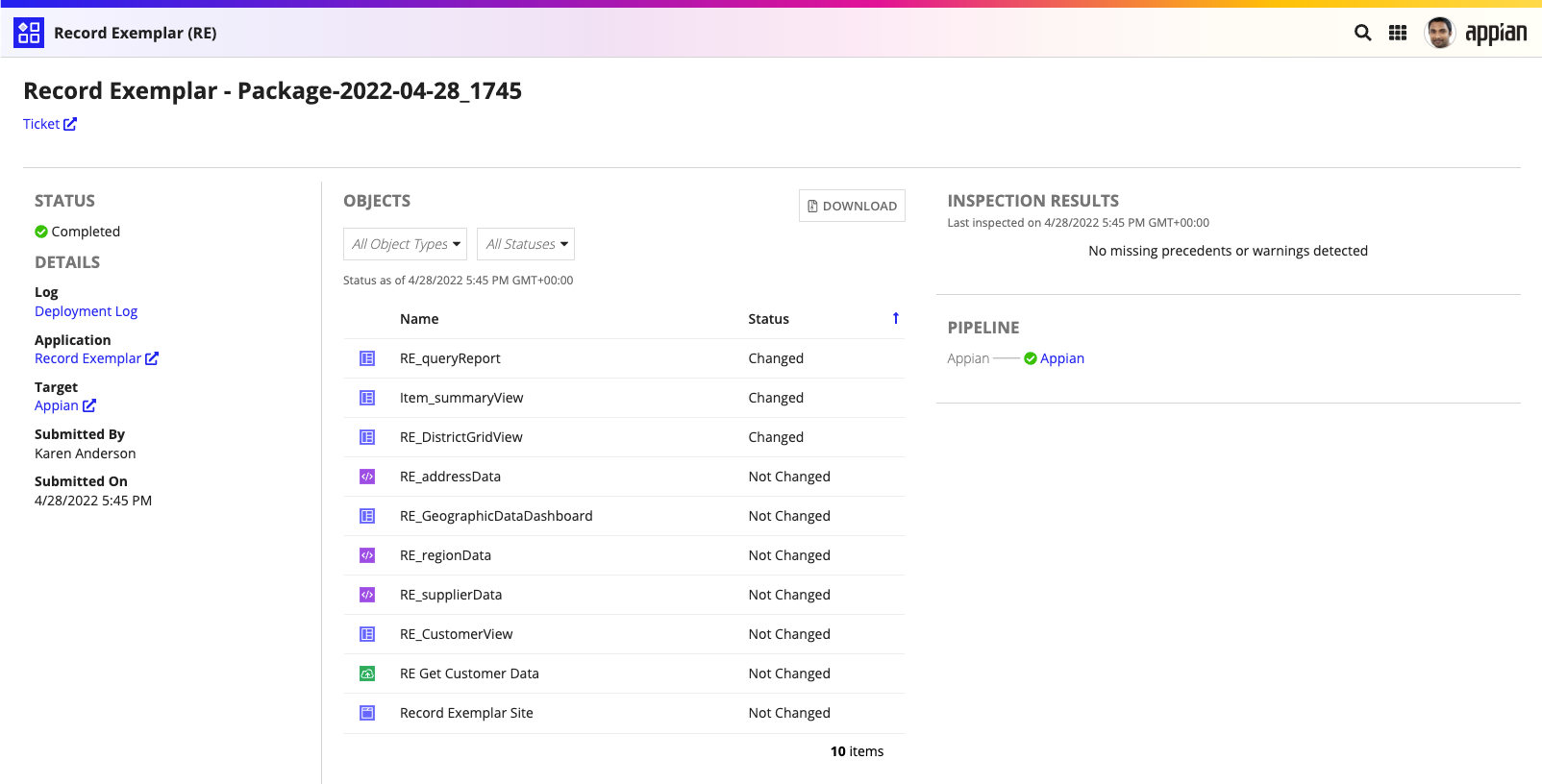The image size is (1542, 784).
Task: Click the RE_DistrictGridView object name
Action: point(461,437)
